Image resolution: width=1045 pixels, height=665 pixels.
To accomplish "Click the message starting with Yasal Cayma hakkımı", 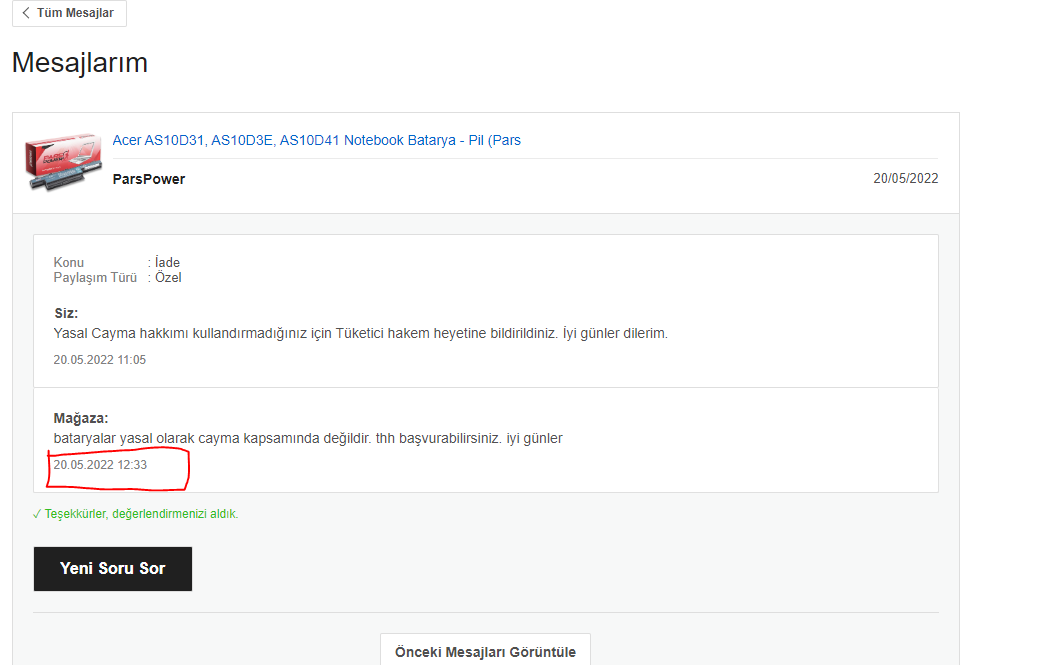I will [361, 334].
